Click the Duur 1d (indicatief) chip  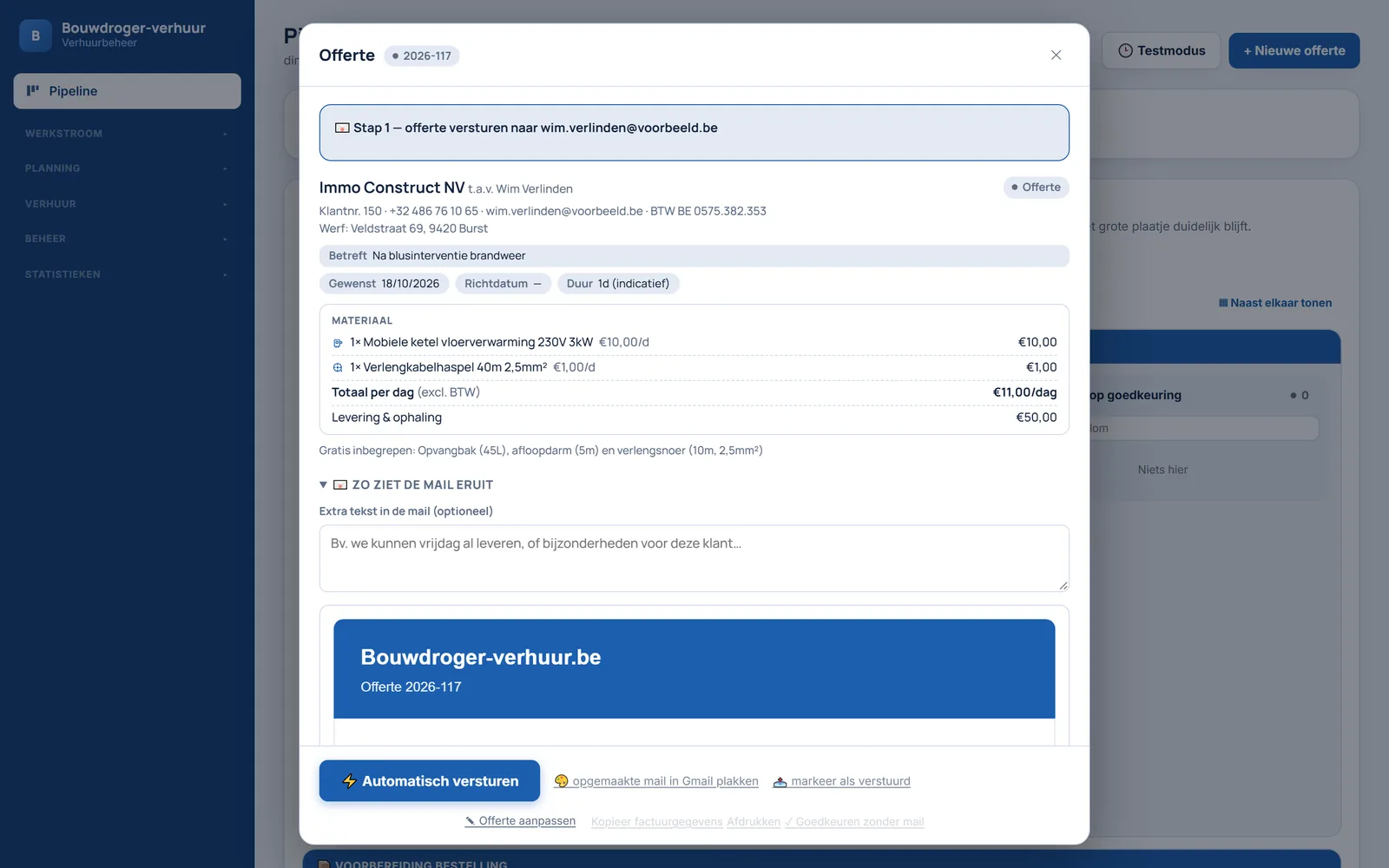[x=618, y=284]
